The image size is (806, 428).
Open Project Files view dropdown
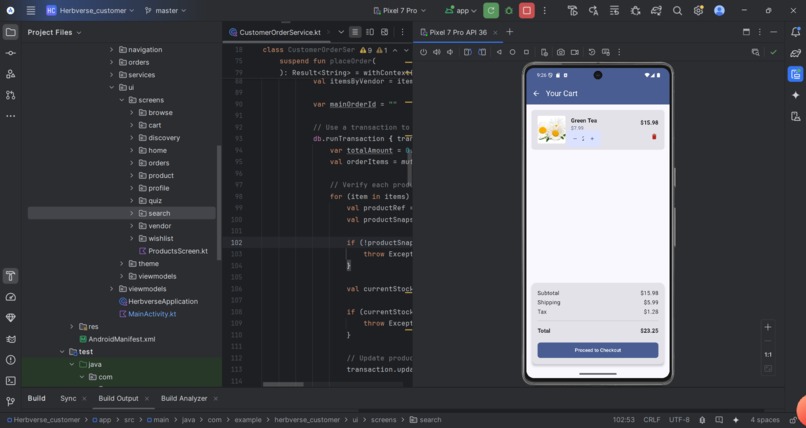click(54, 32)
